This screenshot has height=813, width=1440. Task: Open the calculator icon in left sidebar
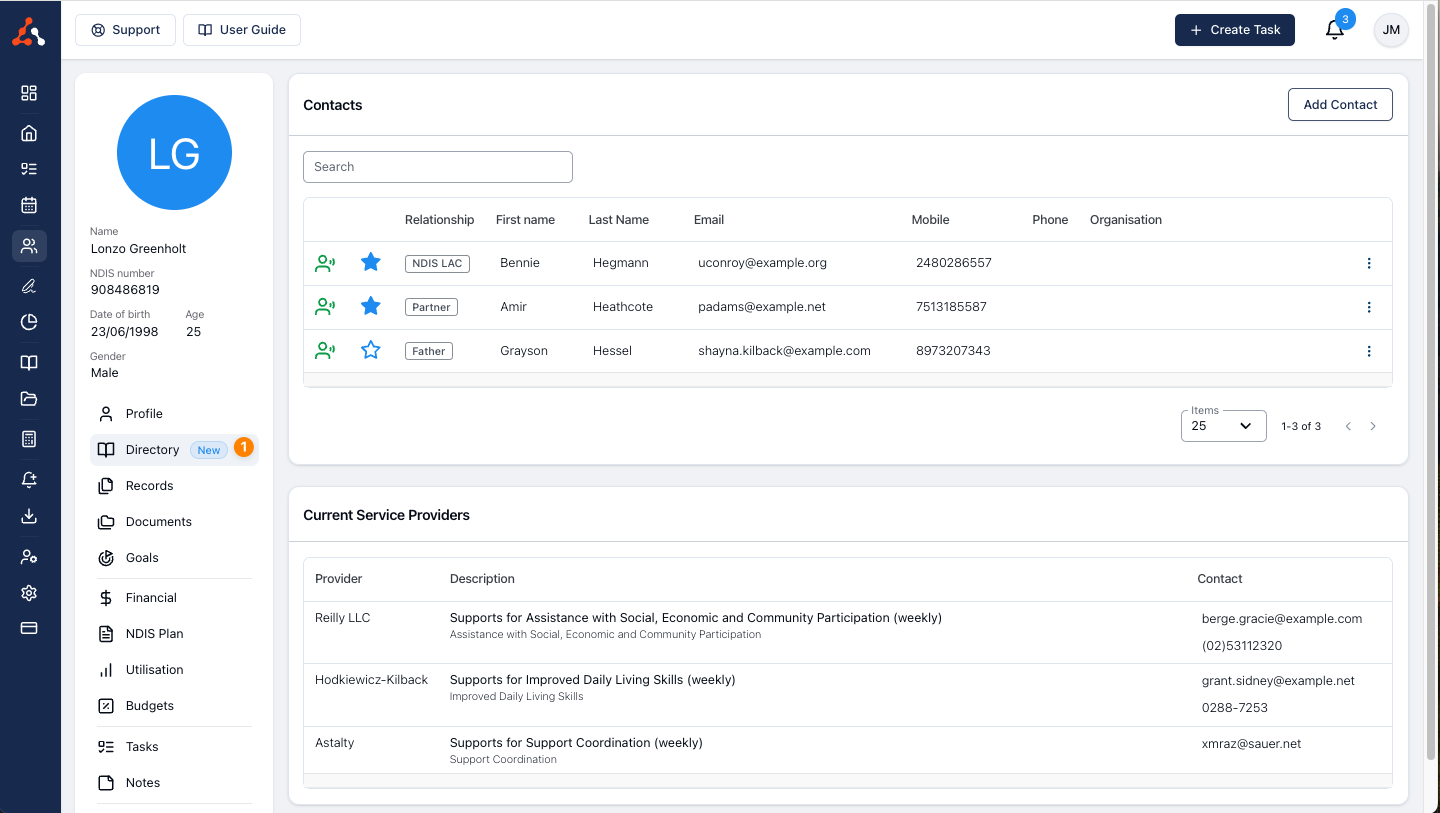pyautogui.click(x=29, y=439)
